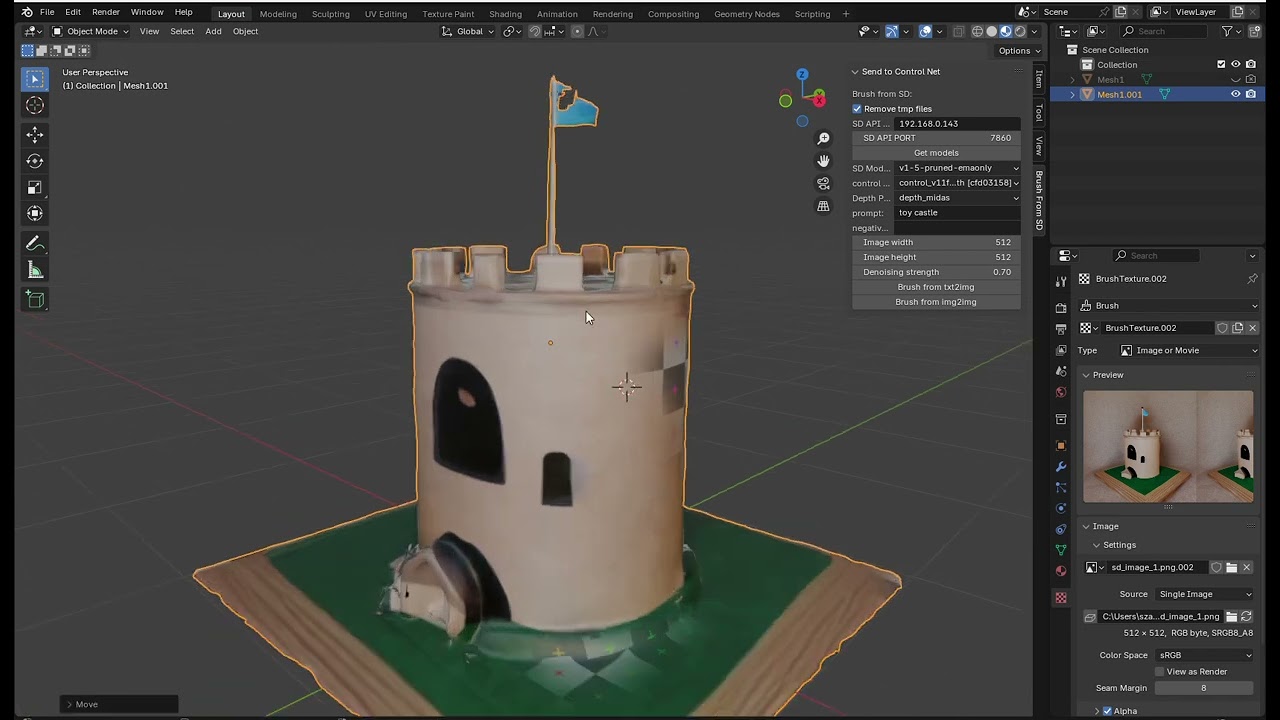
Task: Reload the image file with refresh icon
Action: 1246,617
